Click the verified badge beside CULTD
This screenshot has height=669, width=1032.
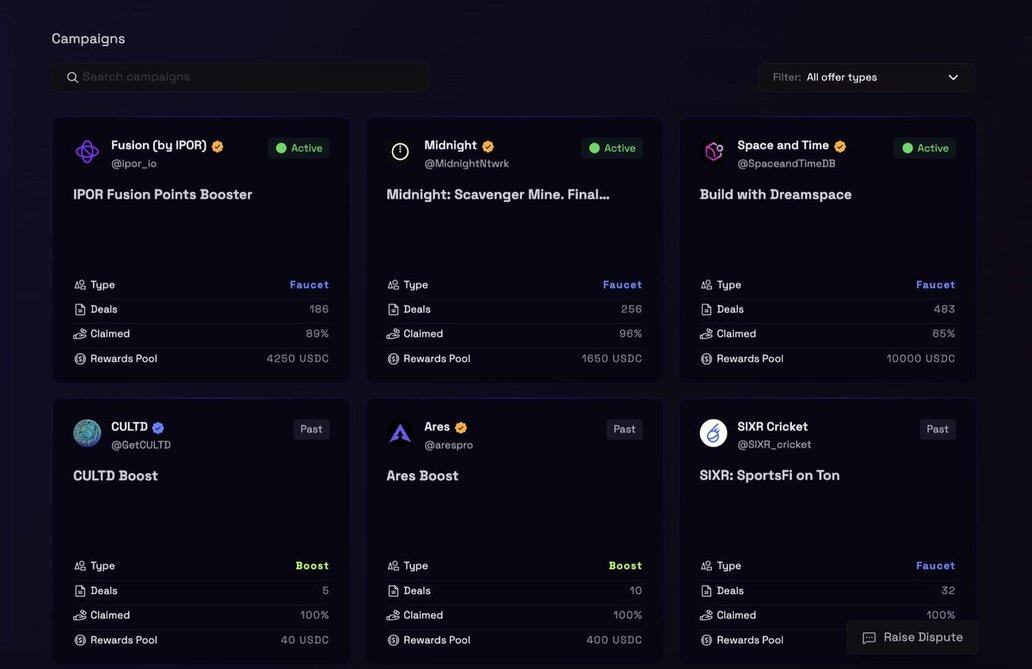(x=158, y=428)
